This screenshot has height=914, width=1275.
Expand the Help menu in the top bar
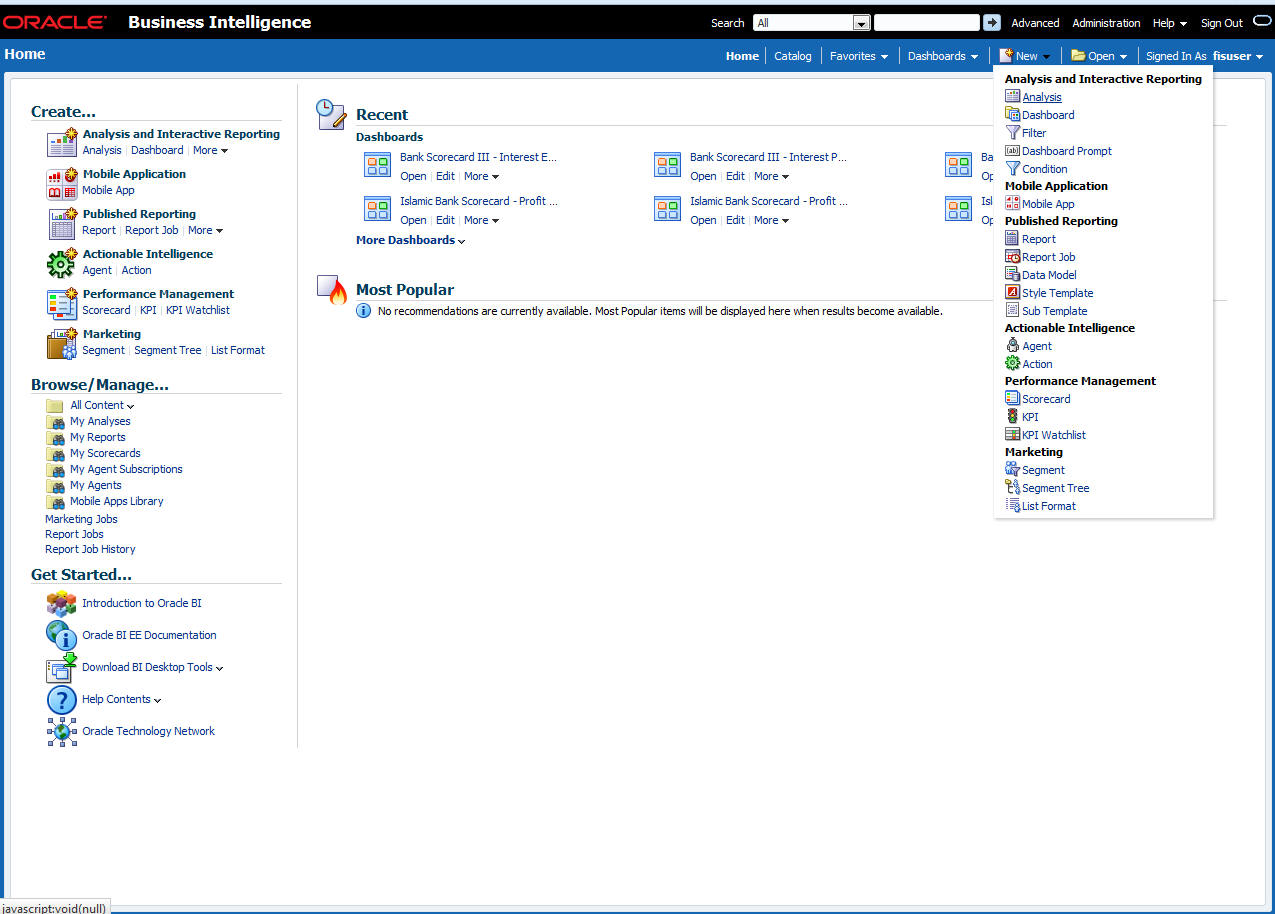pyautogui.click(x=1170, y=23)
